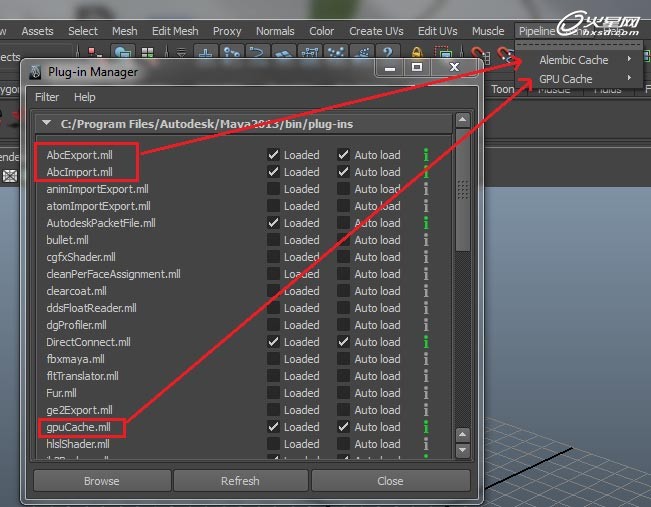The height and width of the screenshot is (507, 651).
Task: Open info for atomImportExport.mll plug-in
Action: coord(426,206)
